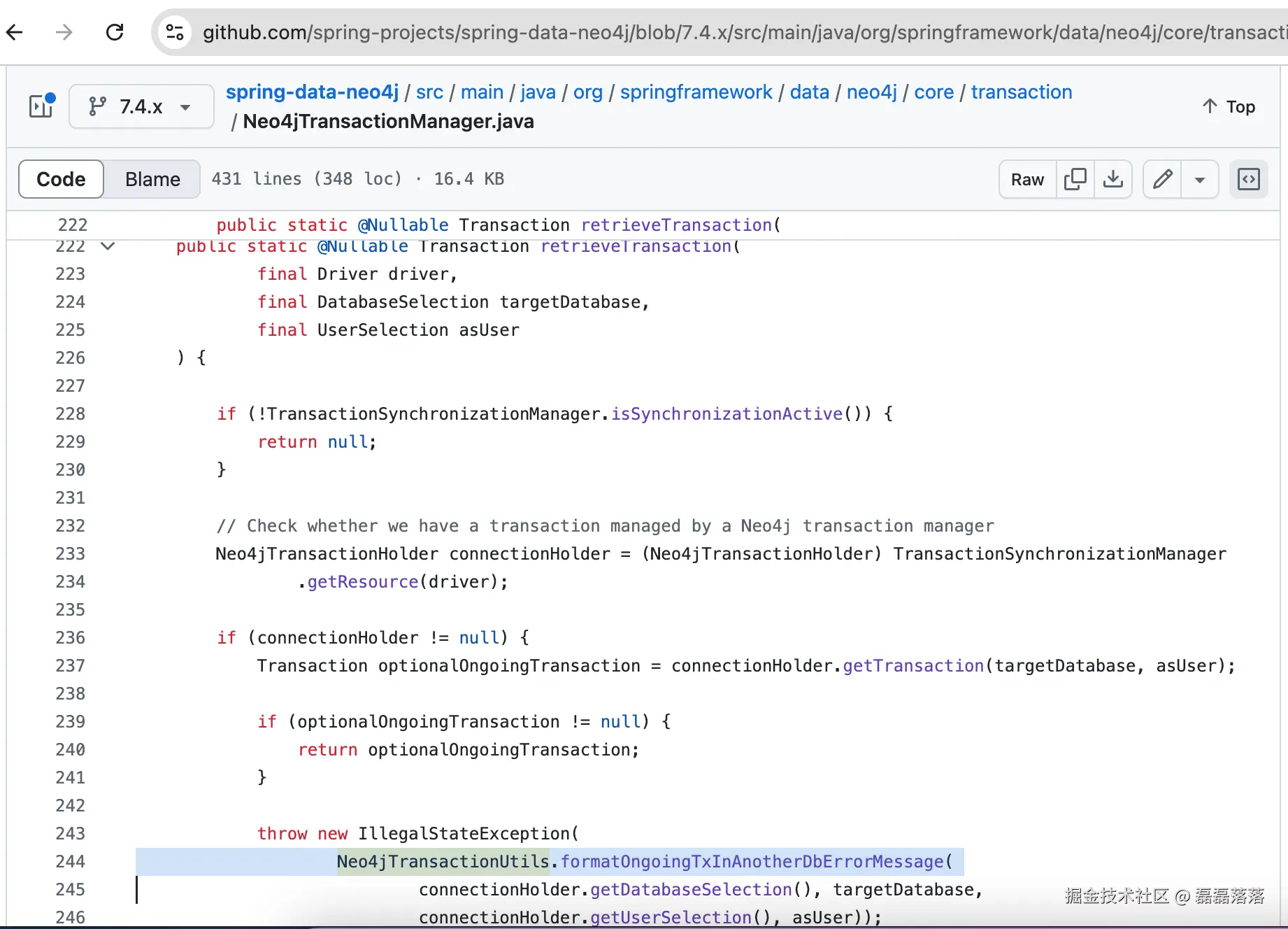Viewport: 1288px width, 929px height.
Task: Open more edit options dropdown arrow
Action: pyautogui.click(x=1200, y=179)
